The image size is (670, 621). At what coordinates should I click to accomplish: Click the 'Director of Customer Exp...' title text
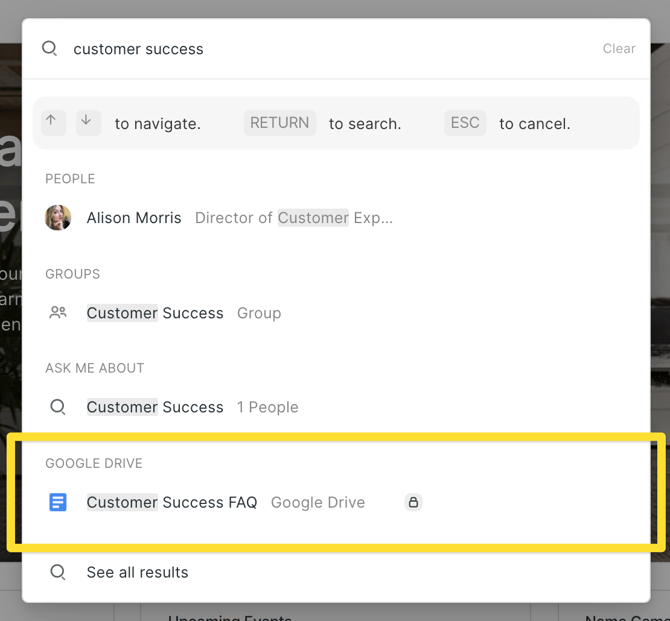click(x=293, y=218)
